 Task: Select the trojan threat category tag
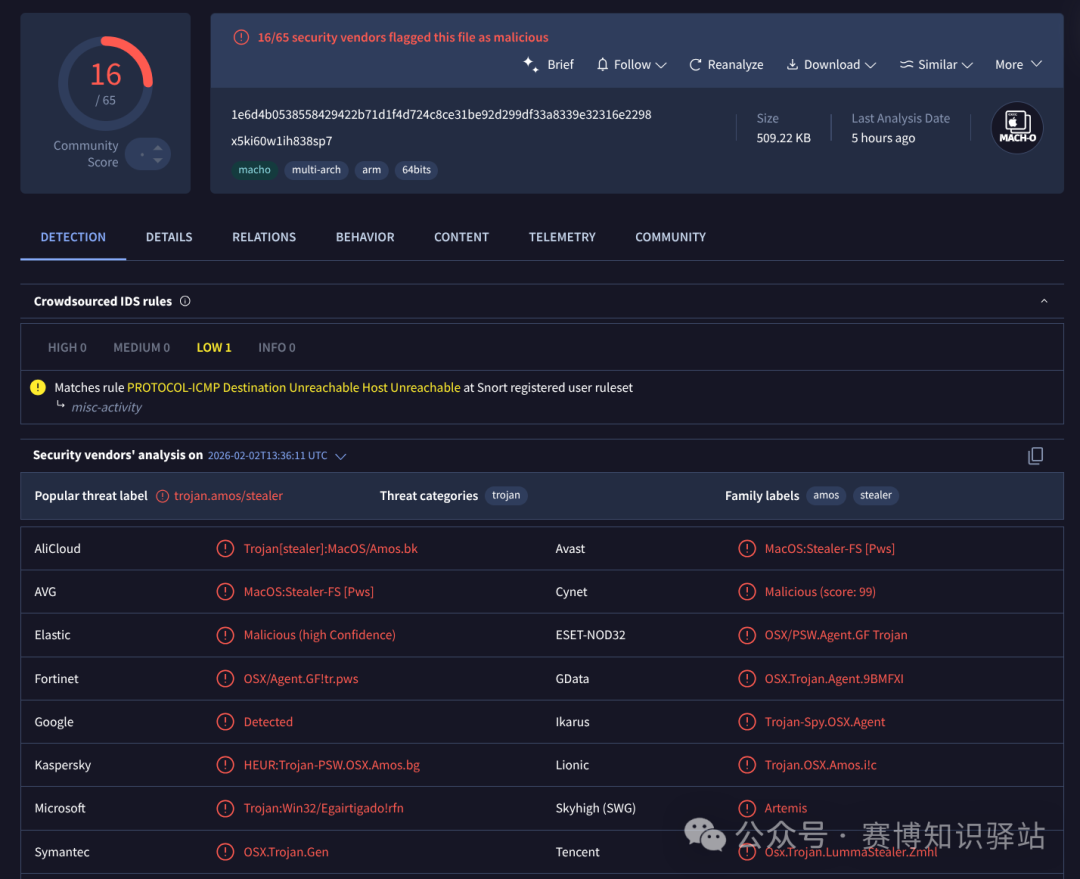pos(506,495)
